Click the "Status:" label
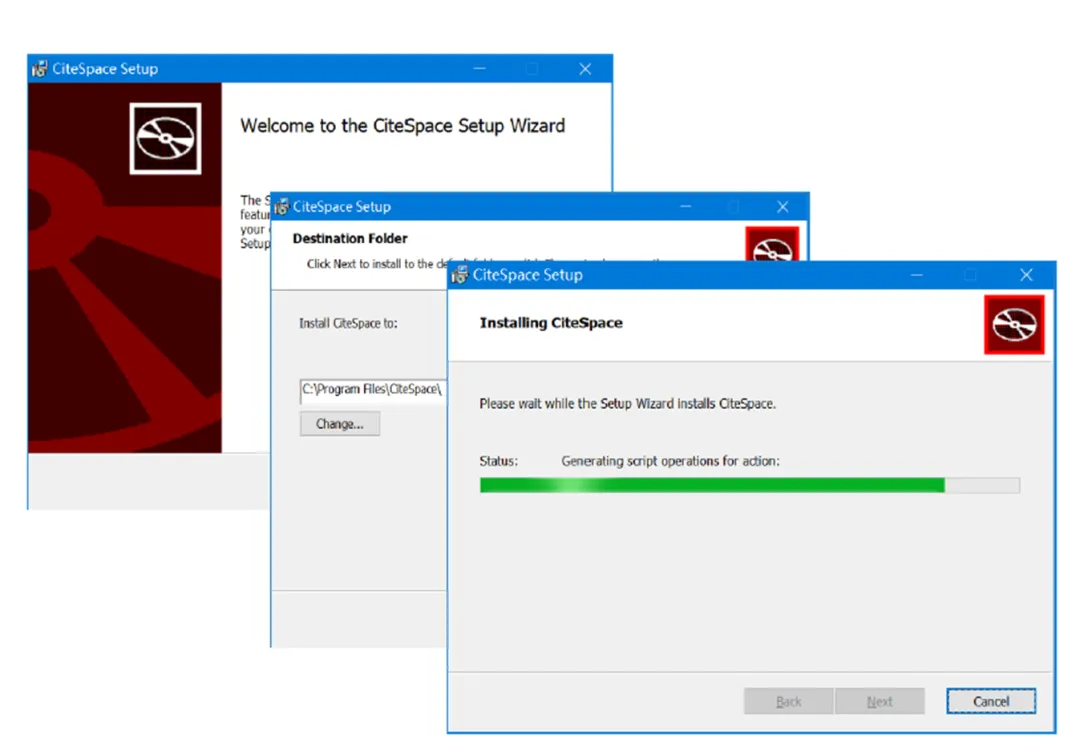The height and width of the screenshot is (748, 1080). (x=499, y=461)
